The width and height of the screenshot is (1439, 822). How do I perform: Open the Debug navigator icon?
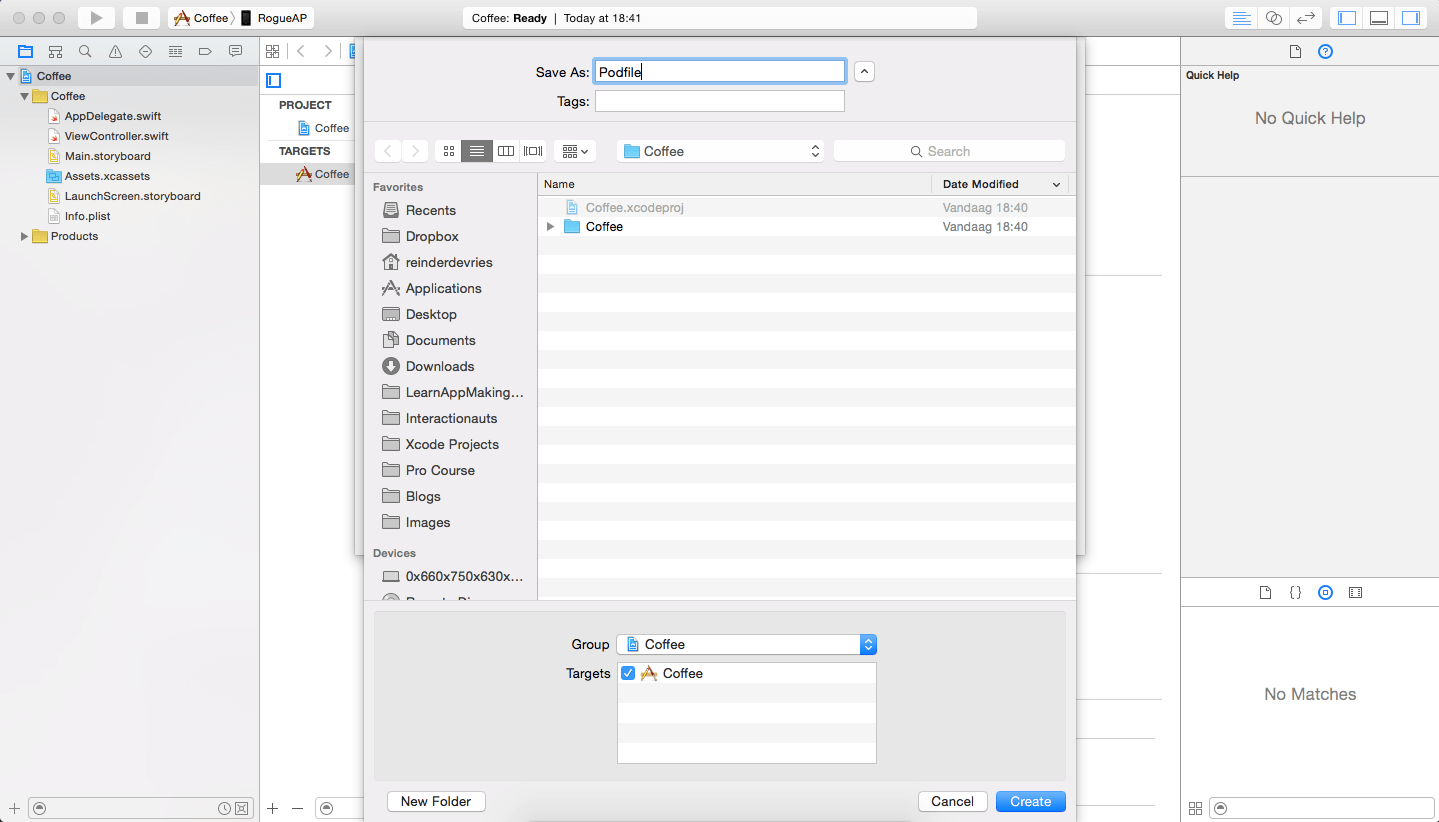(175, 51)
